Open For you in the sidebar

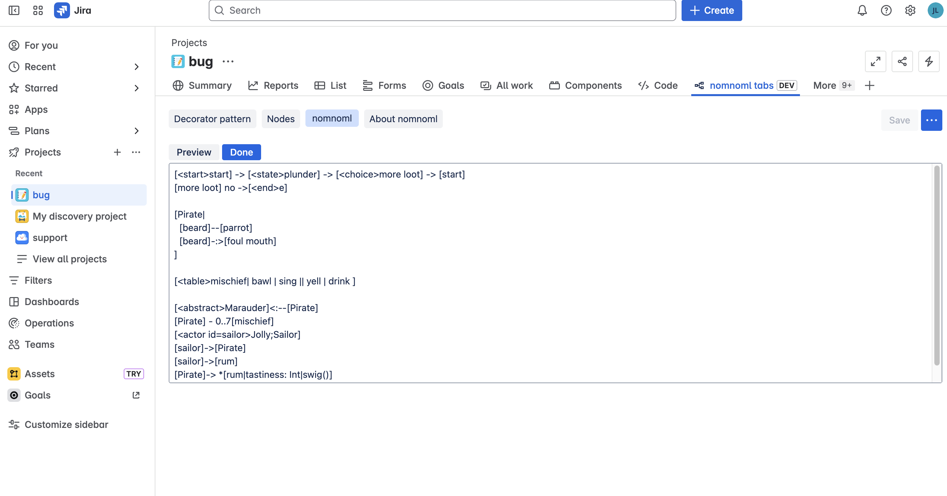tap(77, 45)
